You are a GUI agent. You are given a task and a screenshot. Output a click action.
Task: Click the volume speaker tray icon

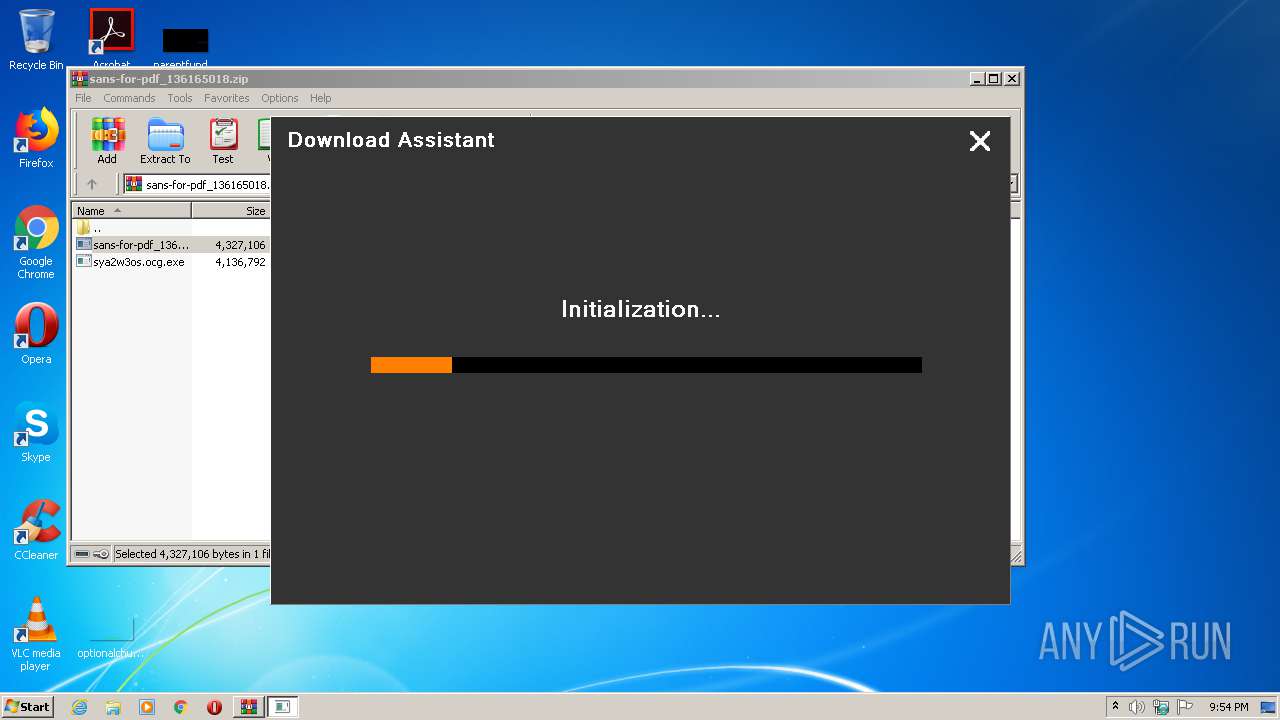pos(1137,707)
